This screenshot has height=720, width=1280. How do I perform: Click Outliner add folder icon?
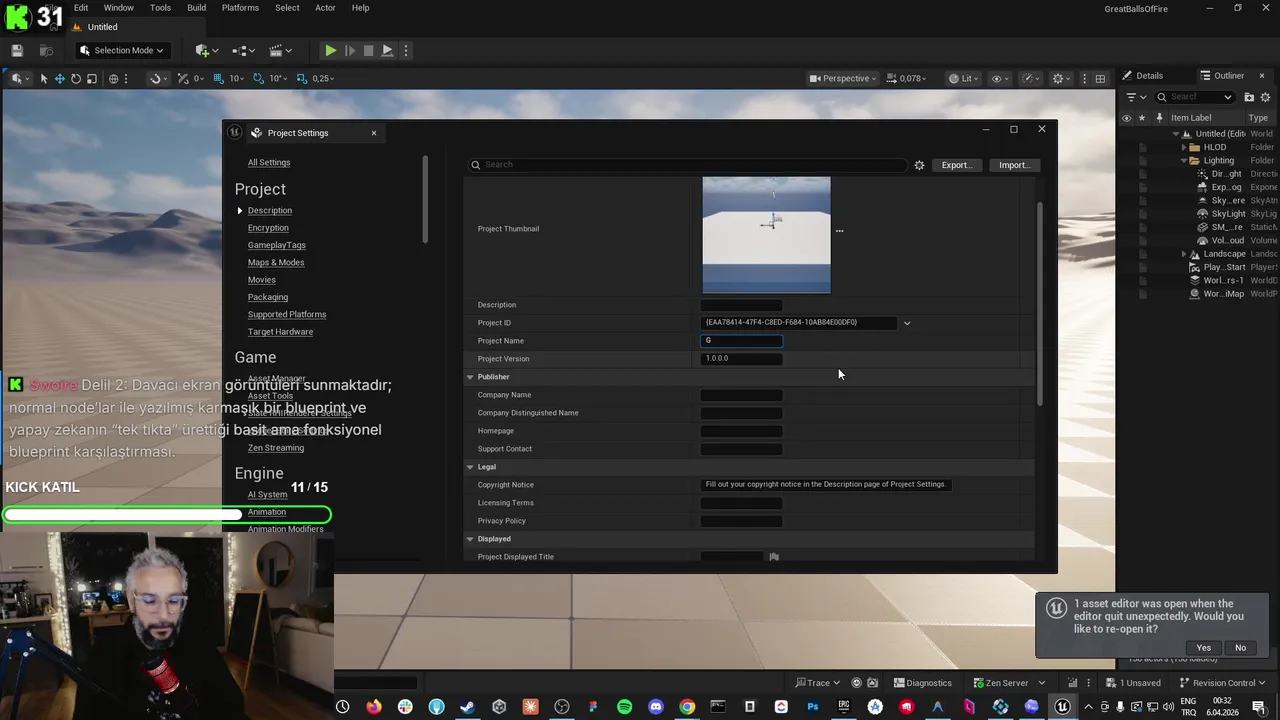(x=1250, y=97)
